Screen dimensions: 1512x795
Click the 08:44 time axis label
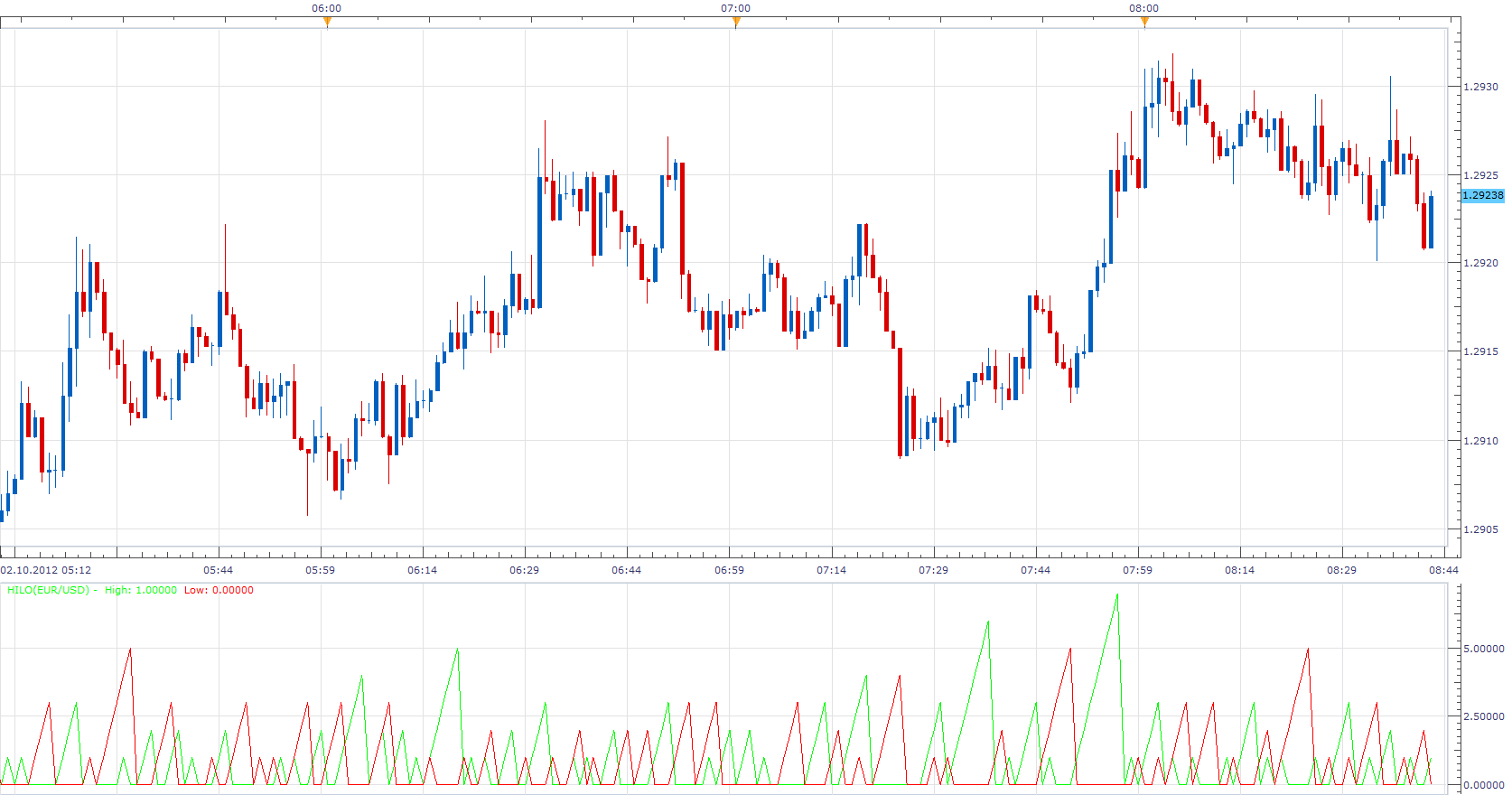tap(1443, 570)
